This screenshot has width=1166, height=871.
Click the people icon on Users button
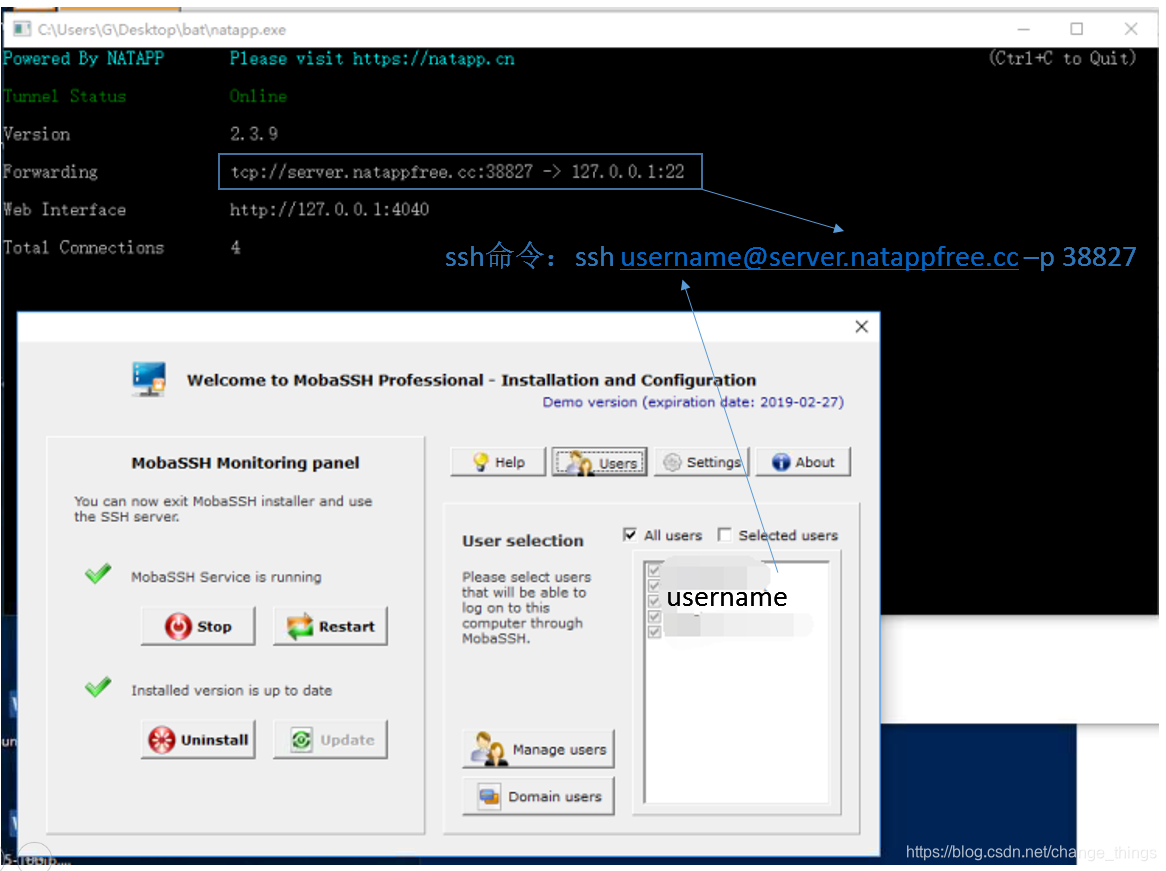[x=579, y=463]
